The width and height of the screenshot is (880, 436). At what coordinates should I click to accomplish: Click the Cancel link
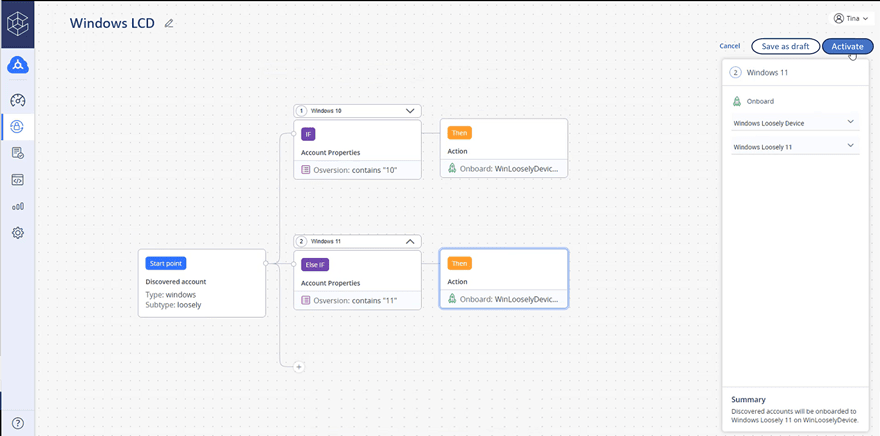730,46
